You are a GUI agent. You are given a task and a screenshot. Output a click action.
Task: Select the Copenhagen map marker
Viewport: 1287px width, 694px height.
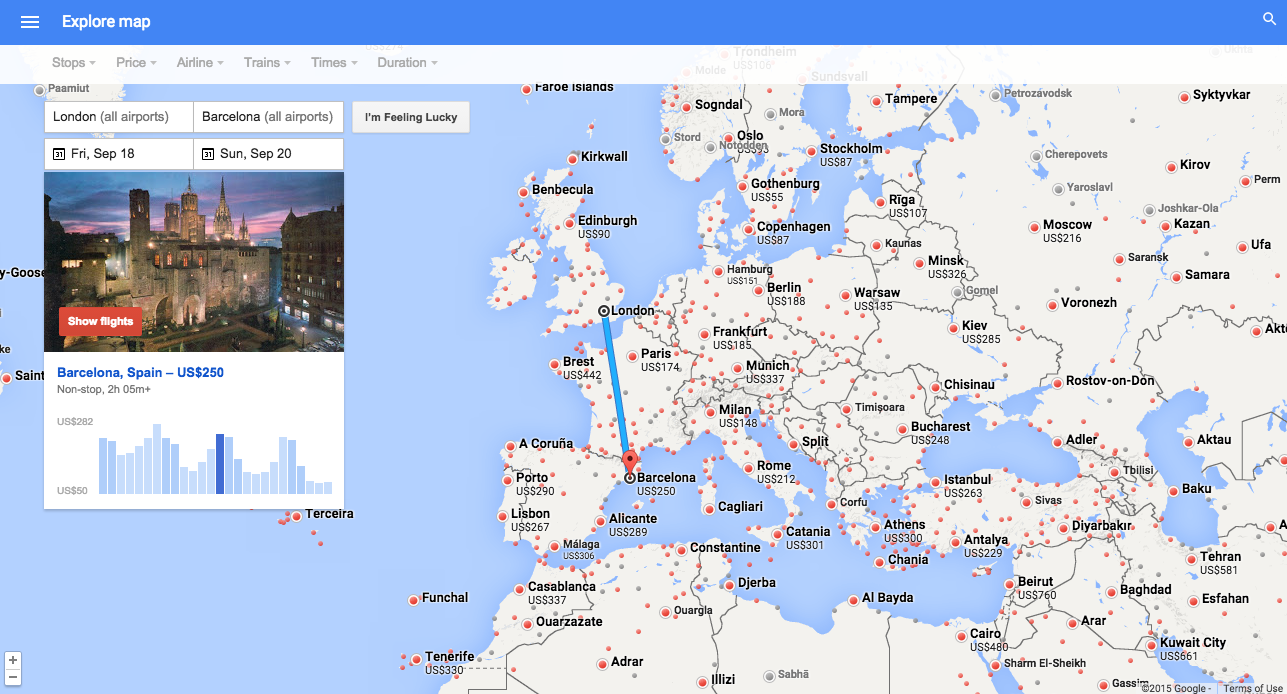(748, 228)
